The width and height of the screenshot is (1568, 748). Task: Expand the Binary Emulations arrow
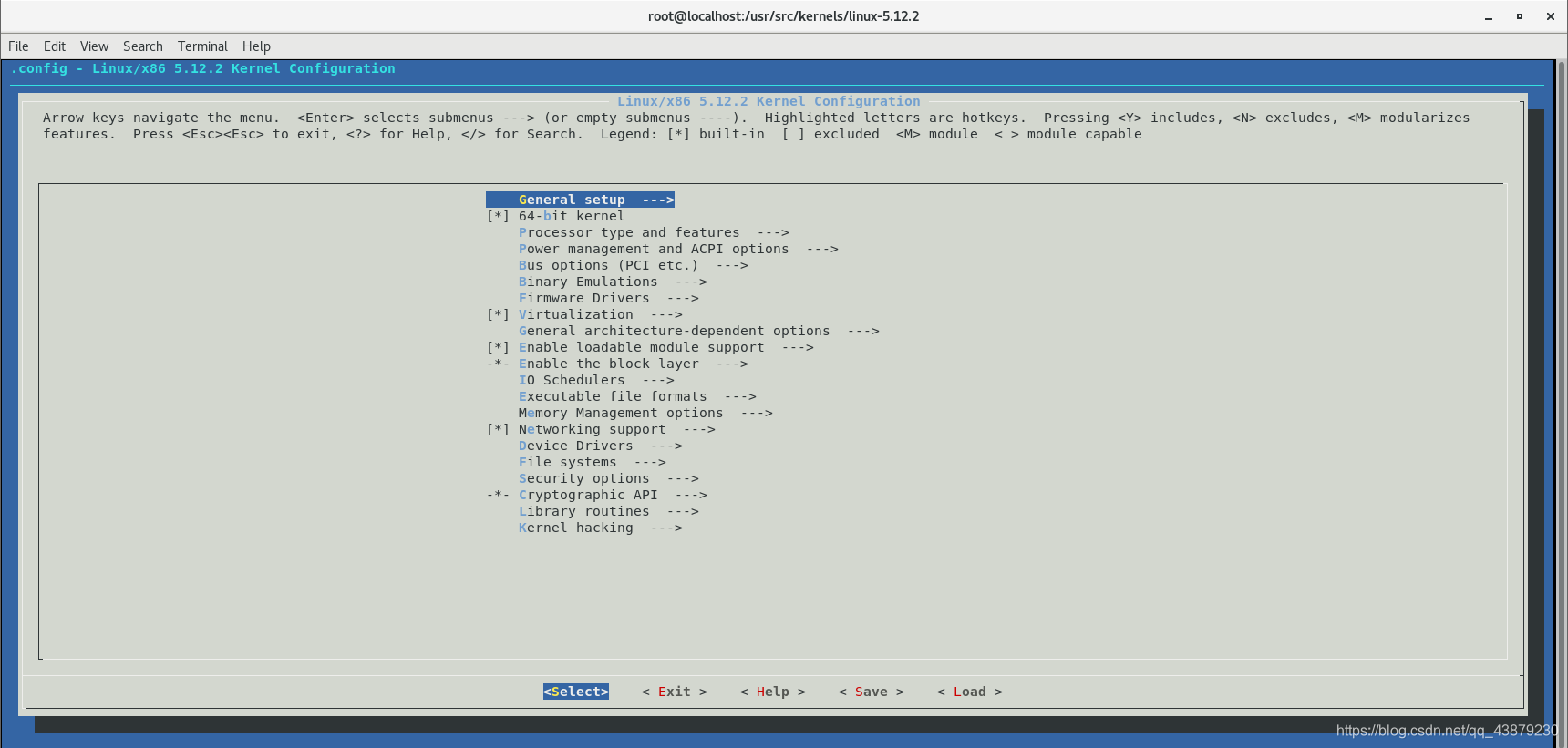tap(691, 282)
